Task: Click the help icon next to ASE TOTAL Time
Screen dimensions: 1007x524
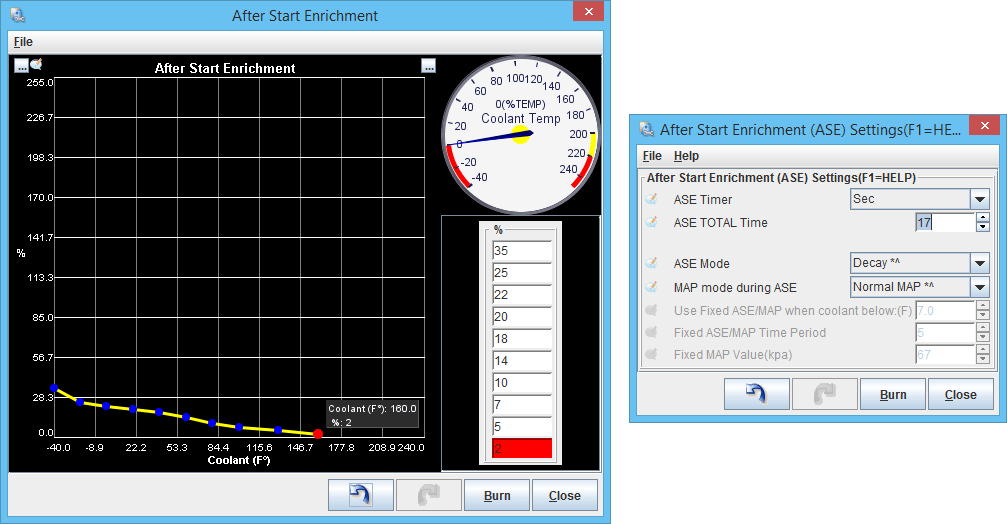Action: coord(652,222)
